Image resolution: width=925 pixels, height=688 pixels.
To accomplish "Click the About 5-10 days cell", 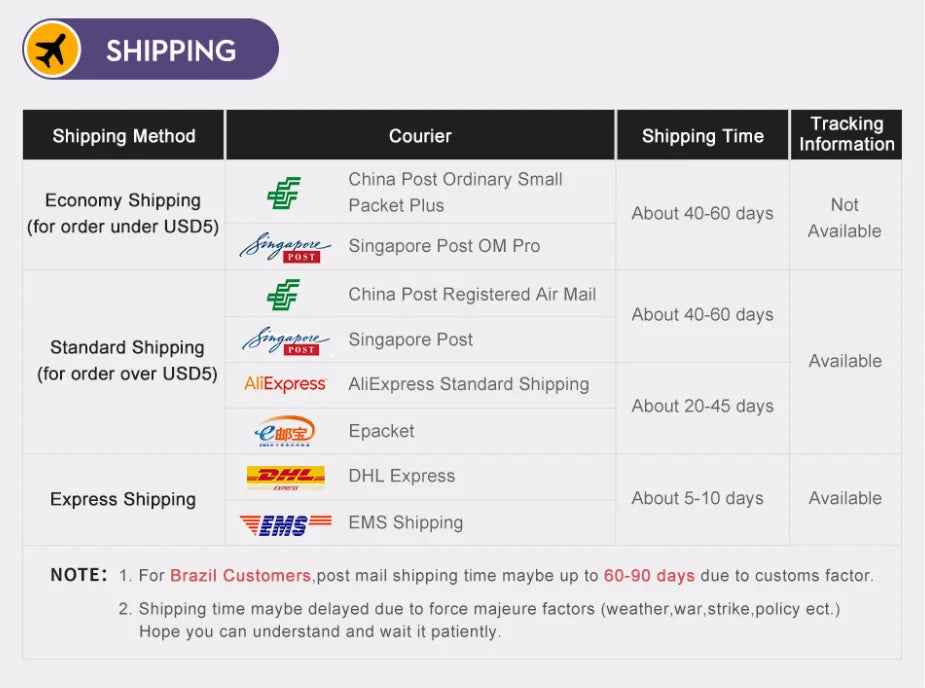I will 697,498.
